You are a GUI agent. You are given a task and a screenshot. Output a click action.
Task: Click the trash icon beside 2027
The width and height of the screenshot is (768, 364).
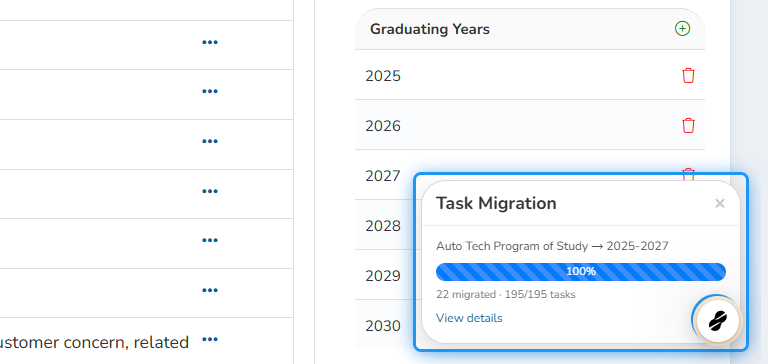[688, 171]
